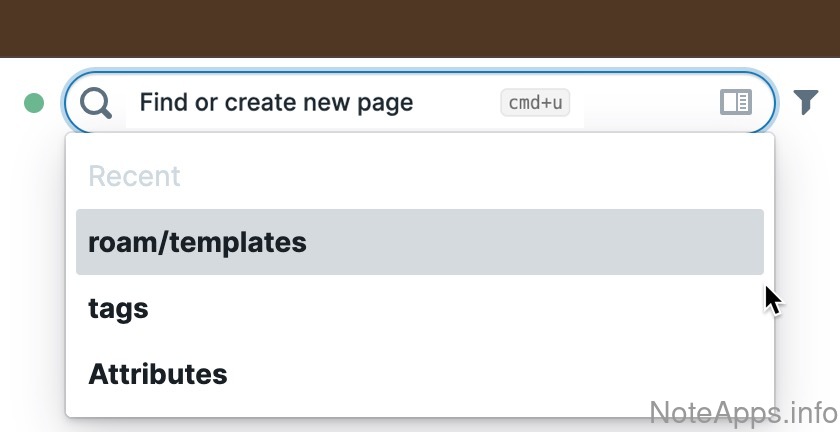
Task: Check sync state via green indicator
Action: coord(34,102)
